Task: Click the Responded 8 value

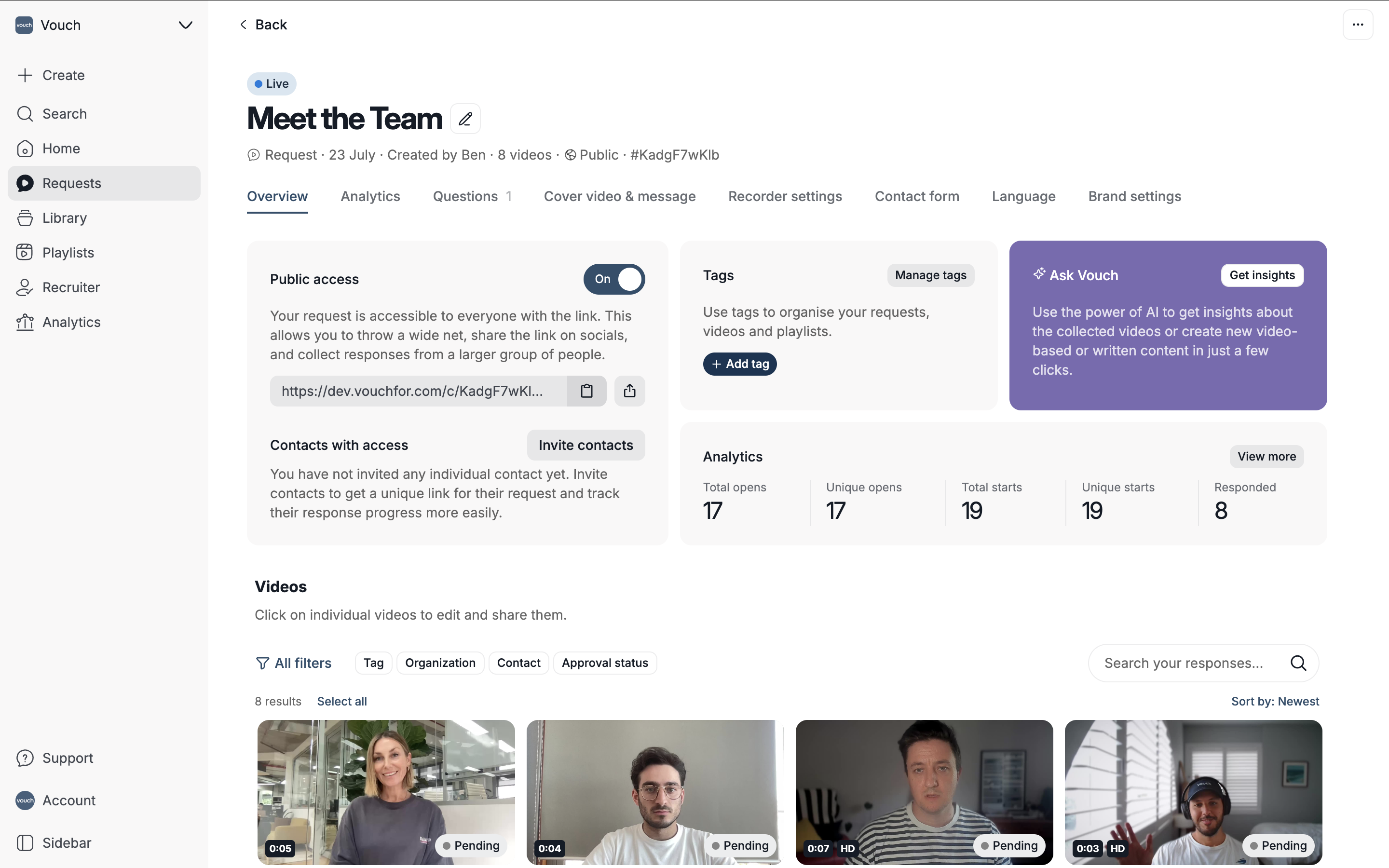Action: click(1221, 510)
